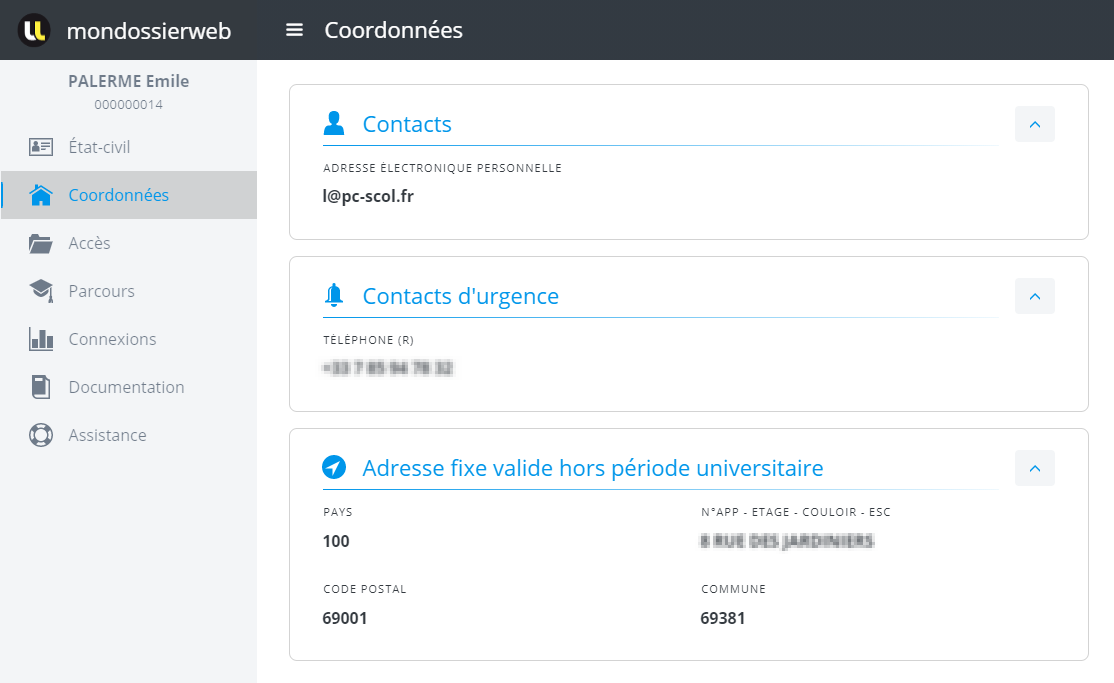Viewport: 1114px width, 683px height.
Task: Collapse the Contacts d'urgence panel
Action: click(1034, 296)
